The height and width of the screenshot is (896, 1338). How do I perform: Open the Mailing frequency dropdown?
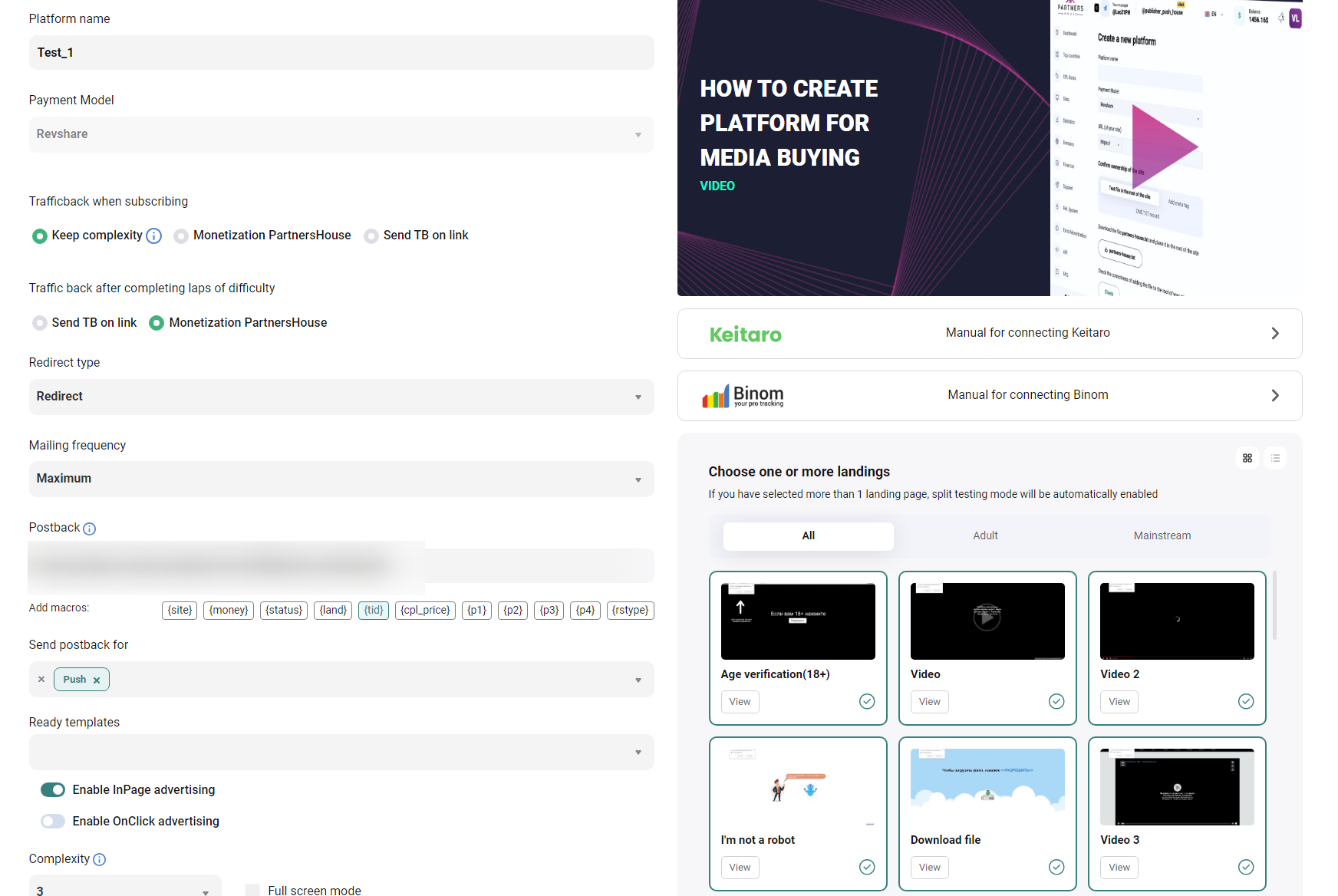point(341,479)
